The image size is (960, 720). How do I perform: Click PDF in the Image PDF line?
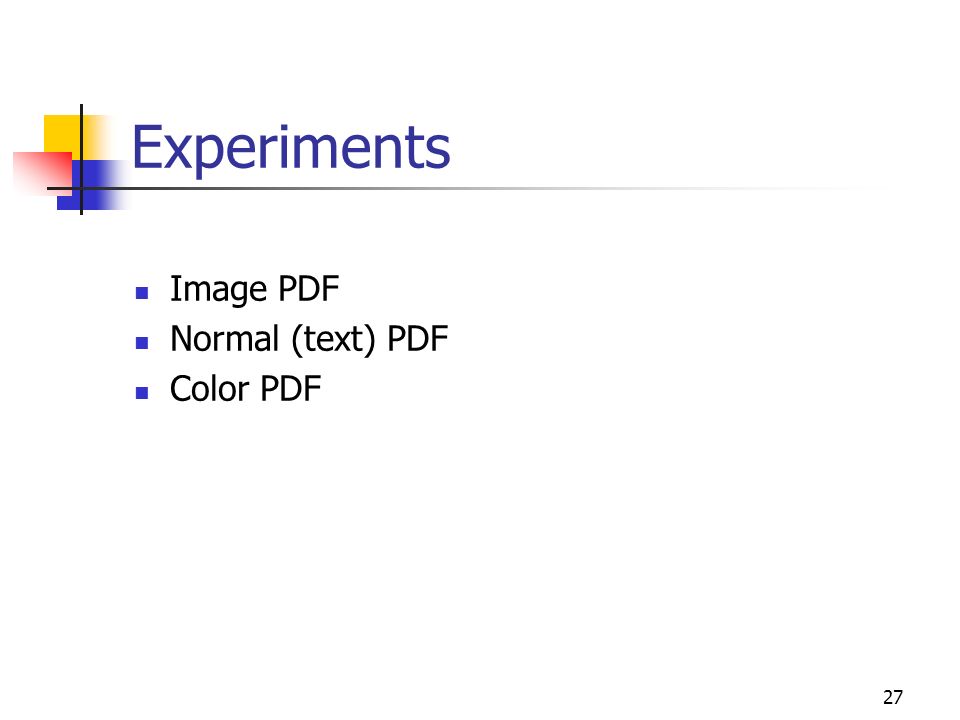(309, 289)
